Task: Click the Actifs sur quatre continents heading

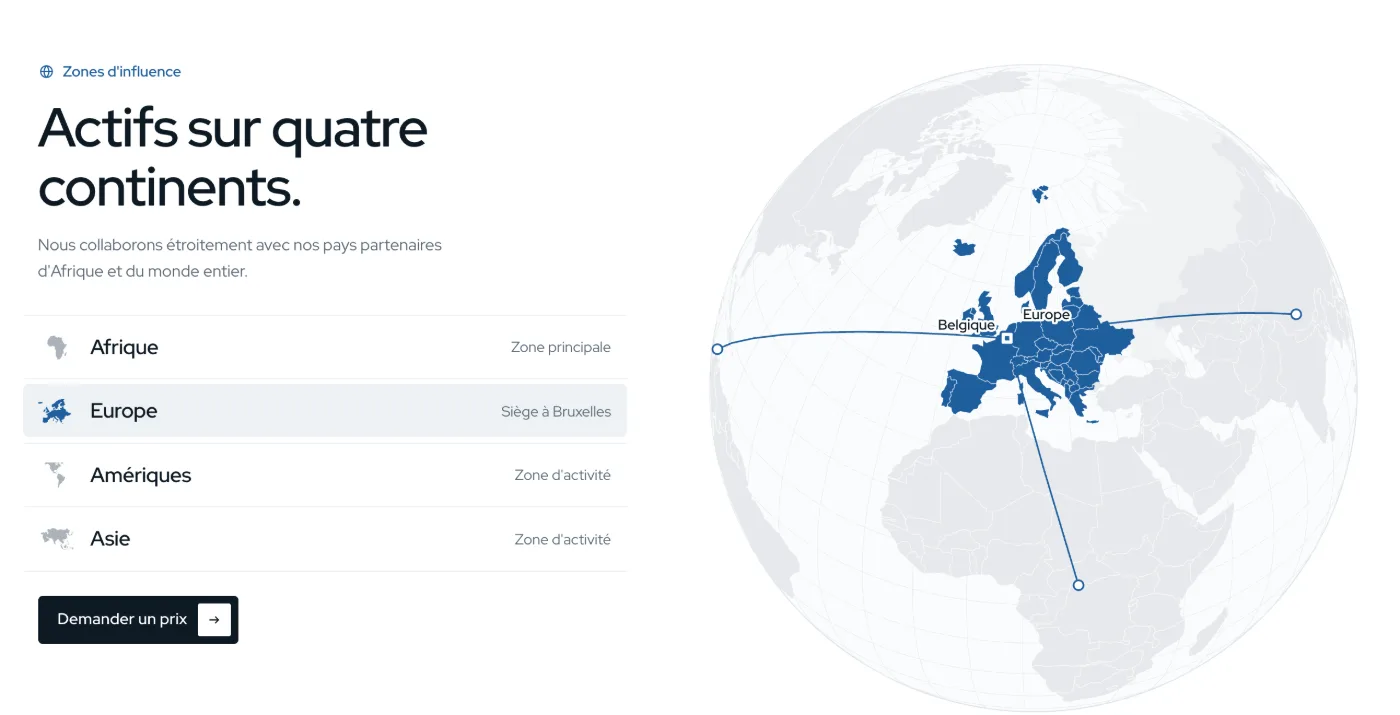Action: point(233,157)
